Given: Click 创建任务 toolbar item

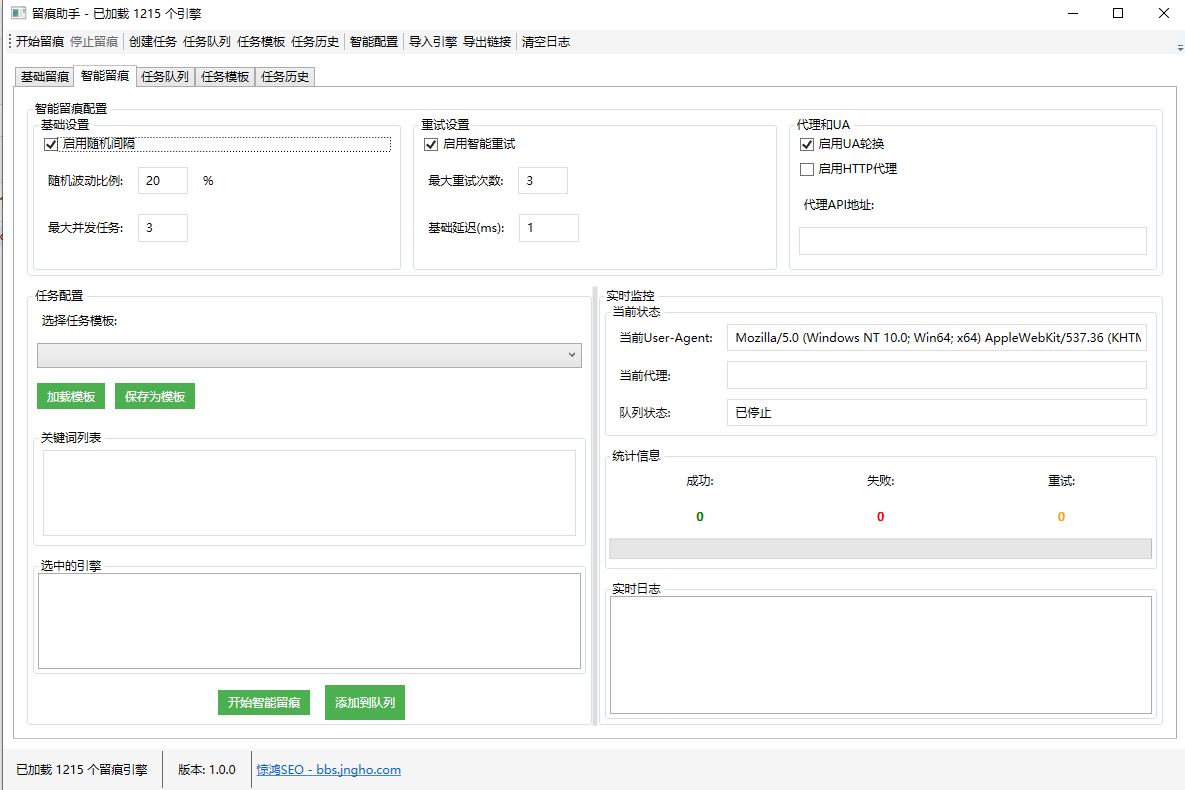Looking at the screenshot, I should click(x=152, y=42).
